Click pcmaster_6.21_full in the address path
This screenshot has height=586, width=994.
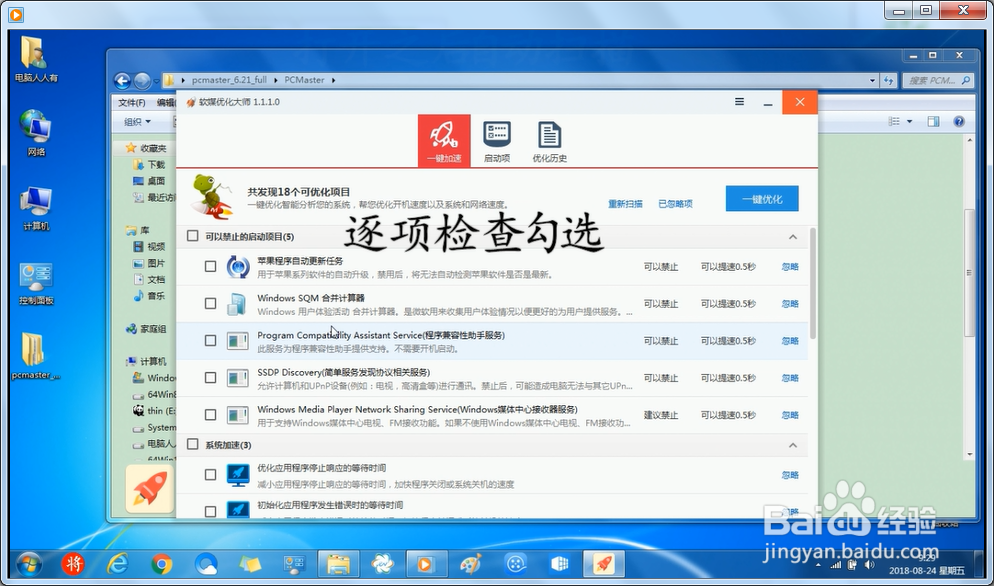tap(229, 81)
